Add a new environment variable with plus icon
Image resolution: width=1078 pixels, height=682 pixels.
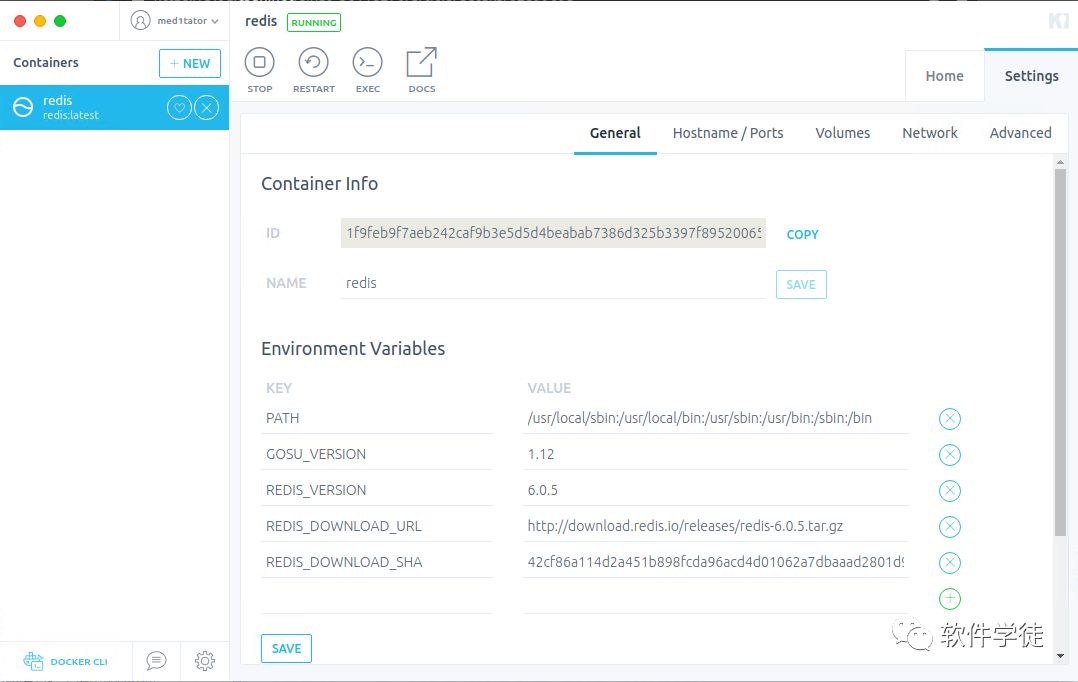click(949, 599)
